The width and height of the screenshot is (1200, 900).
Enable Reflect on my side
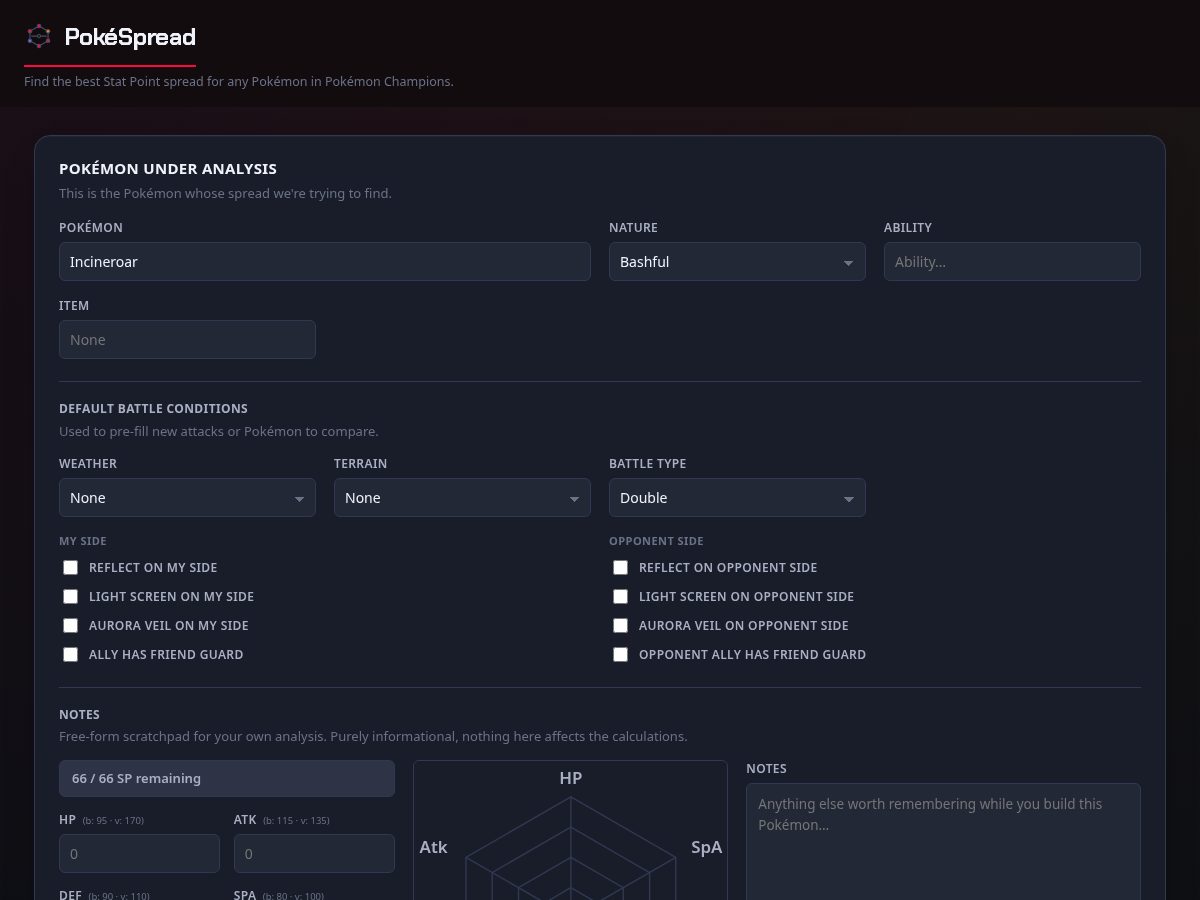(70, 568)
